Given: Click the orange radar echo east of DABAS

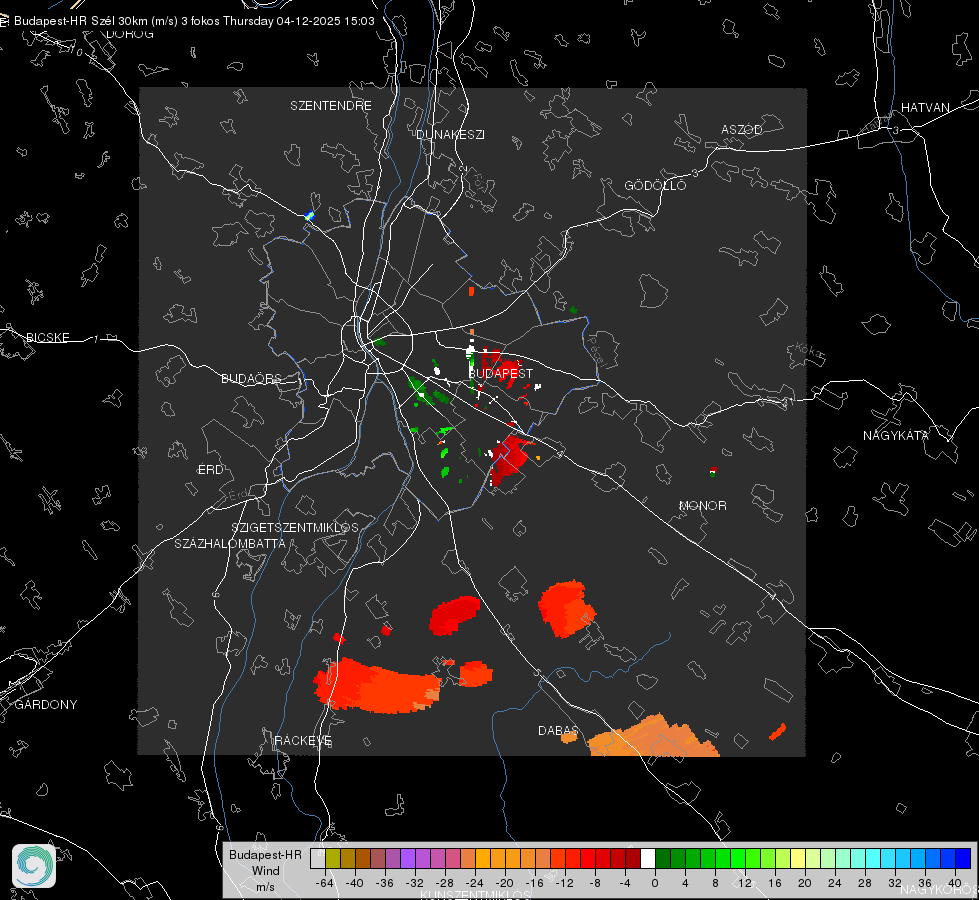Looking at the screenshot, I should 652,738.
